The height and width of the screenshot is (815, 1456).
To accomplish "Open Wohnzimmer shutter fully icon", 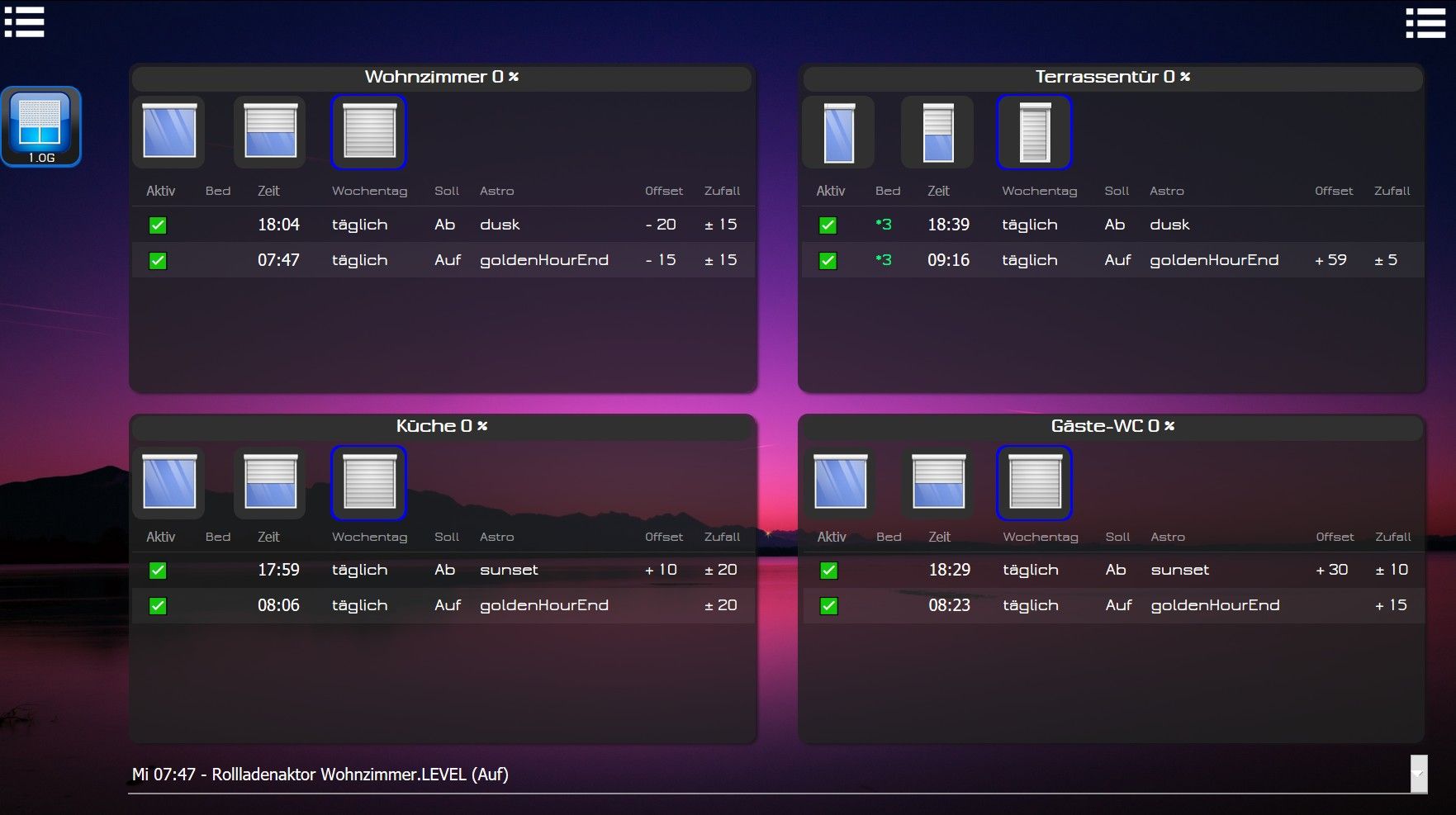I will click(x=169, y=131).
